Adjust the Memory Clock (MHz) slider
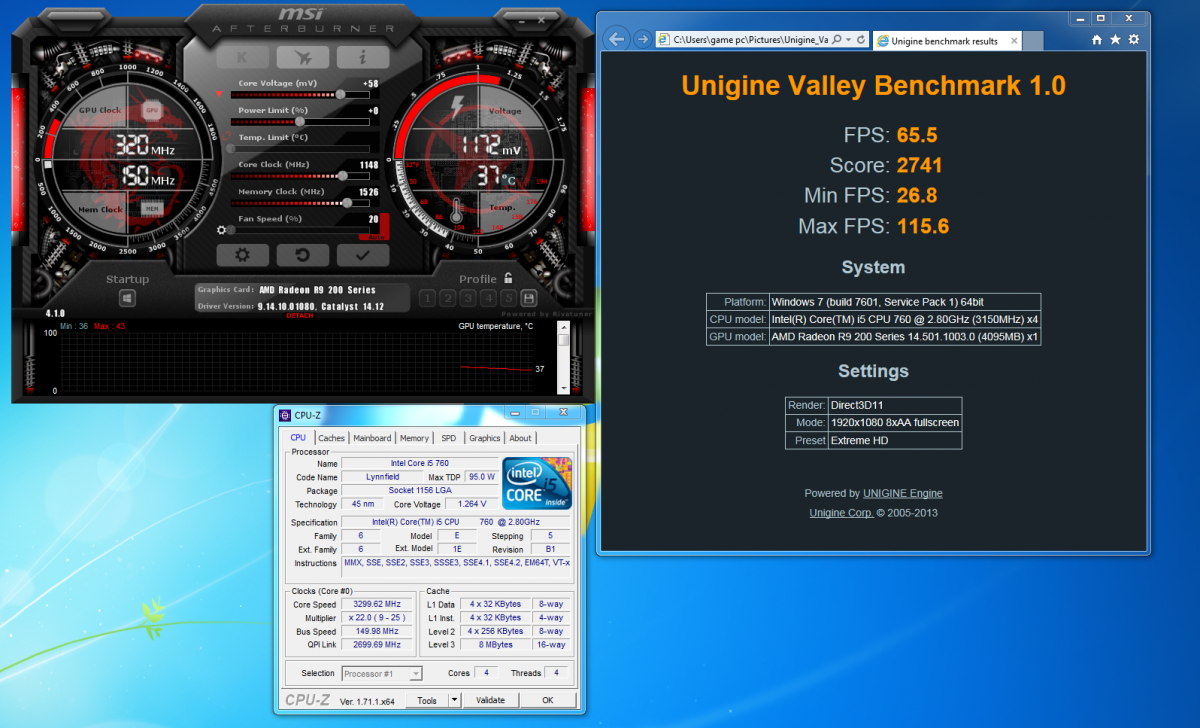Image resolution: width=1200 pixels, height=728 pixels. [x=301, y=202]
